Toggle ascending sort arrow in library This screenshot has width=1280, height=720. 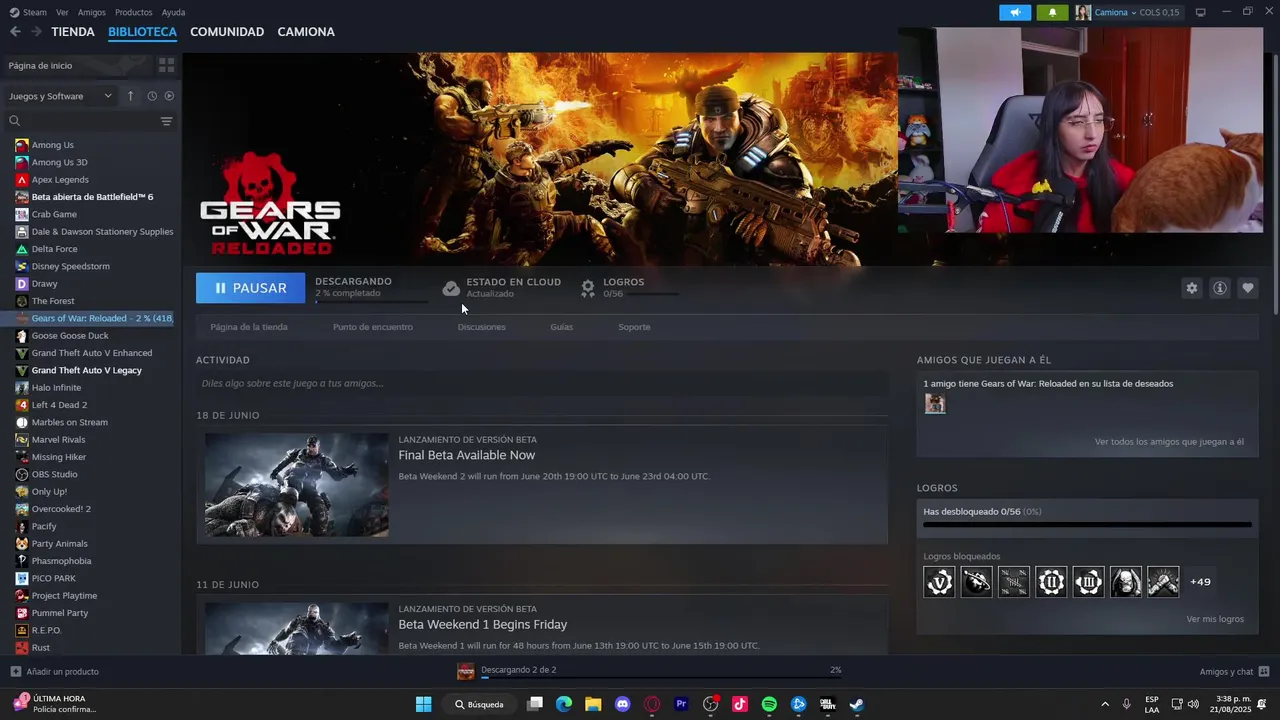click(130, 96)
